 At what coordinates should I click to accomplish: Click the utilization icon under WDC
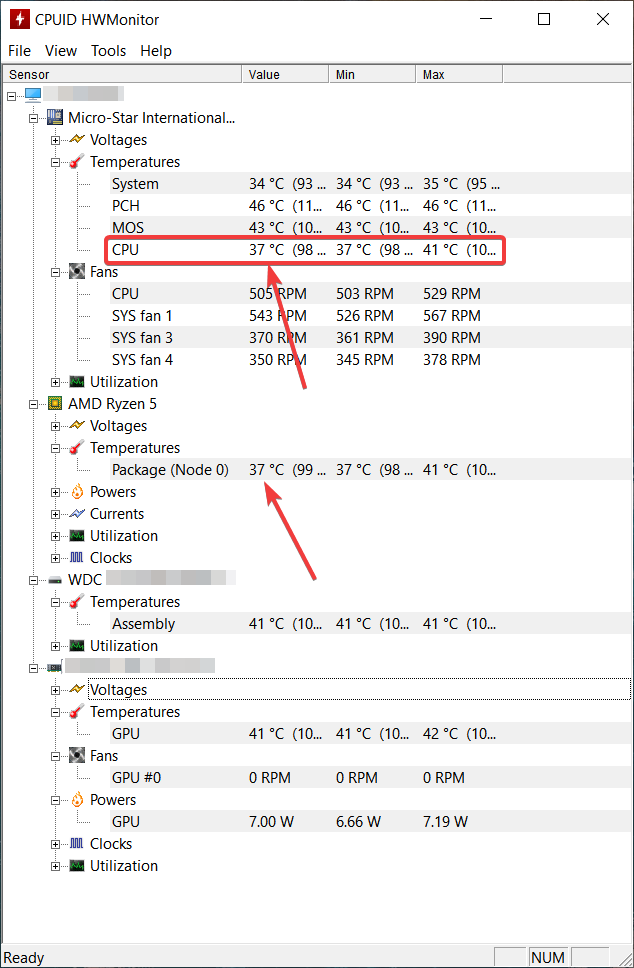(x=77, y=646)
